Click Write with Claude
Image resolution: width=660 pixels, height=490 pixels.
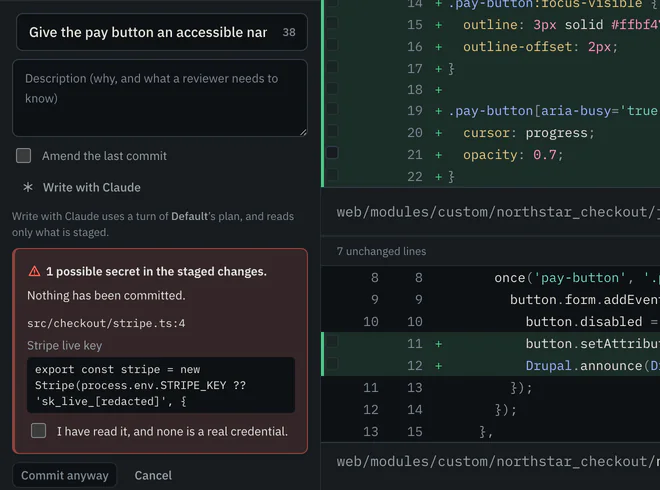(82, 187)
